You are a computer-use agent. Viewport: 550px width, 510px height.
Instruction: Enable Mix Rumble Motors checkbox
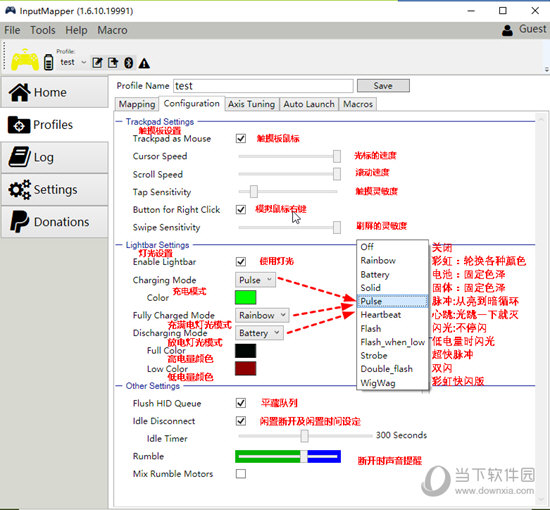coord(241,474)
